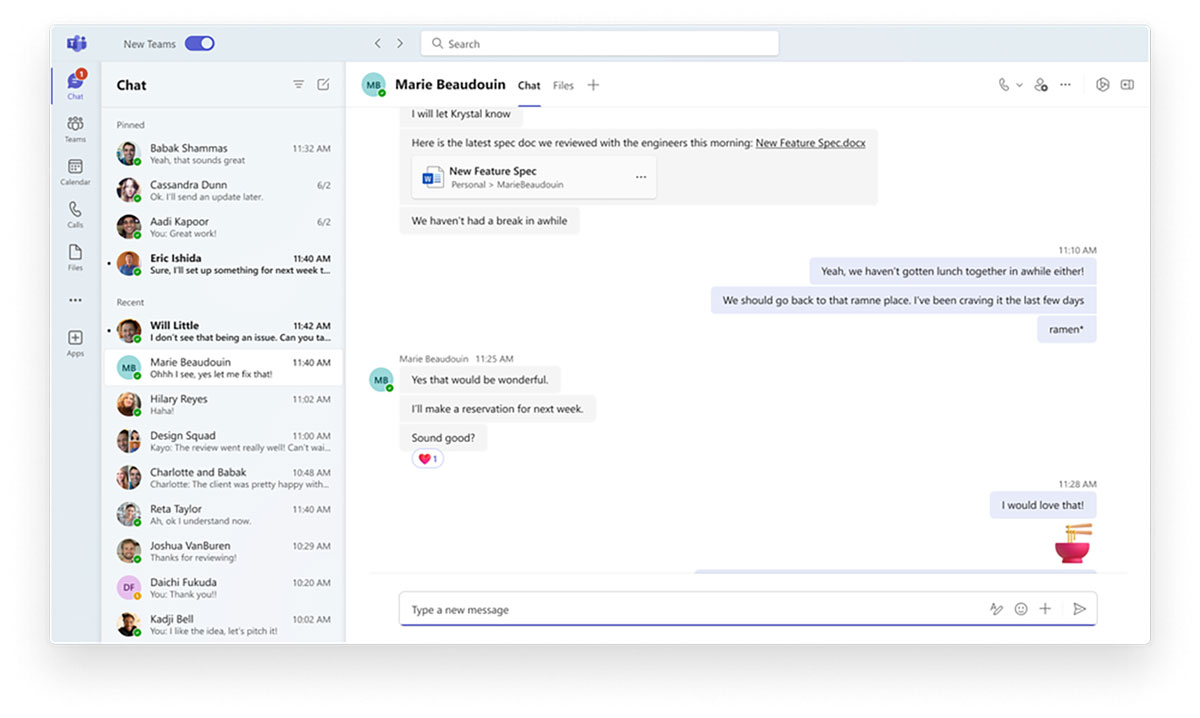Screen dimensions: 1200x718
Task: Open the New Feature Spec.docx link
Action: pyautogui.click(x=810, y=143)
